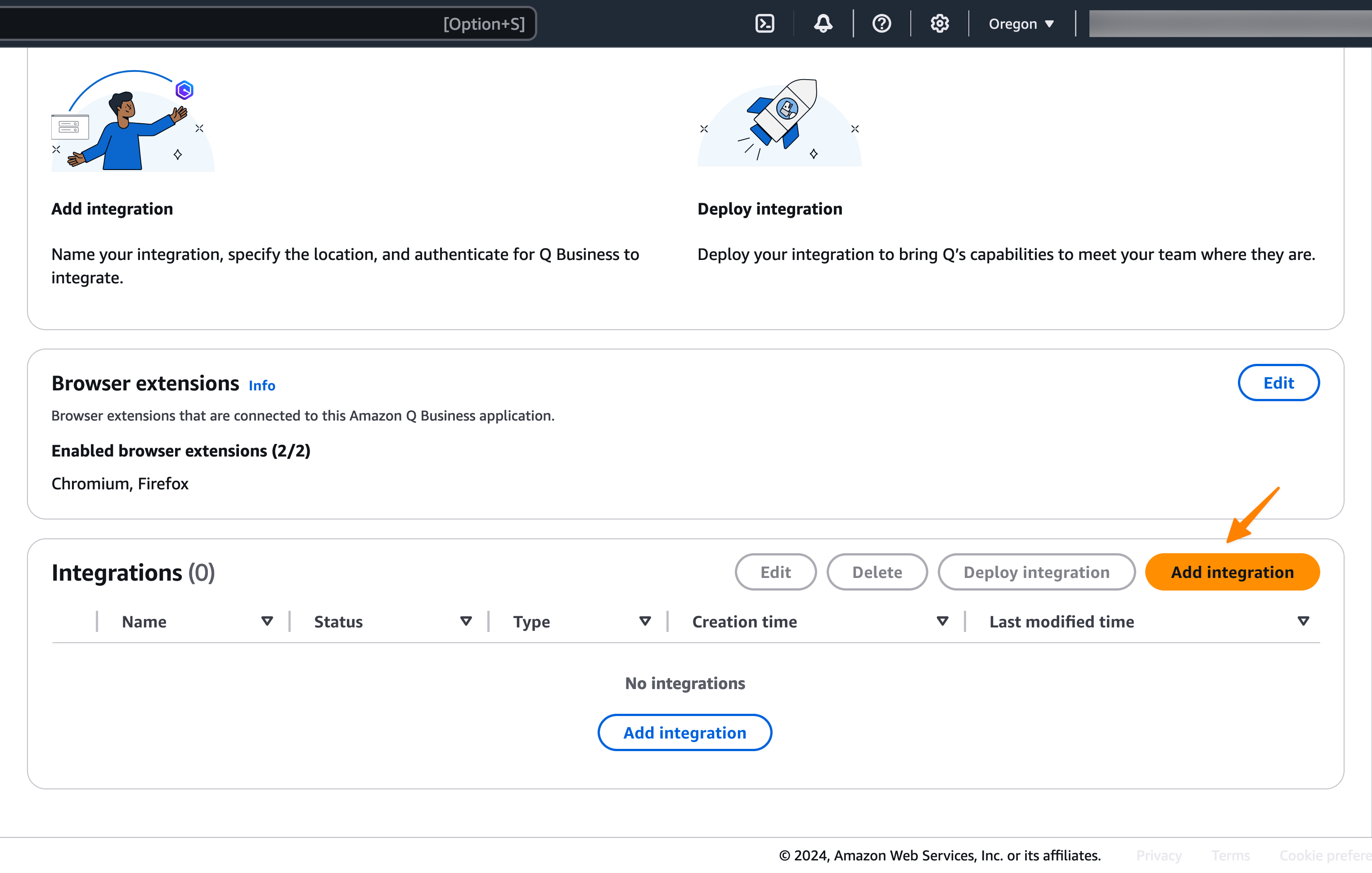Click the help question mark icon
1372x873 pixels.
tap(882, 24)
